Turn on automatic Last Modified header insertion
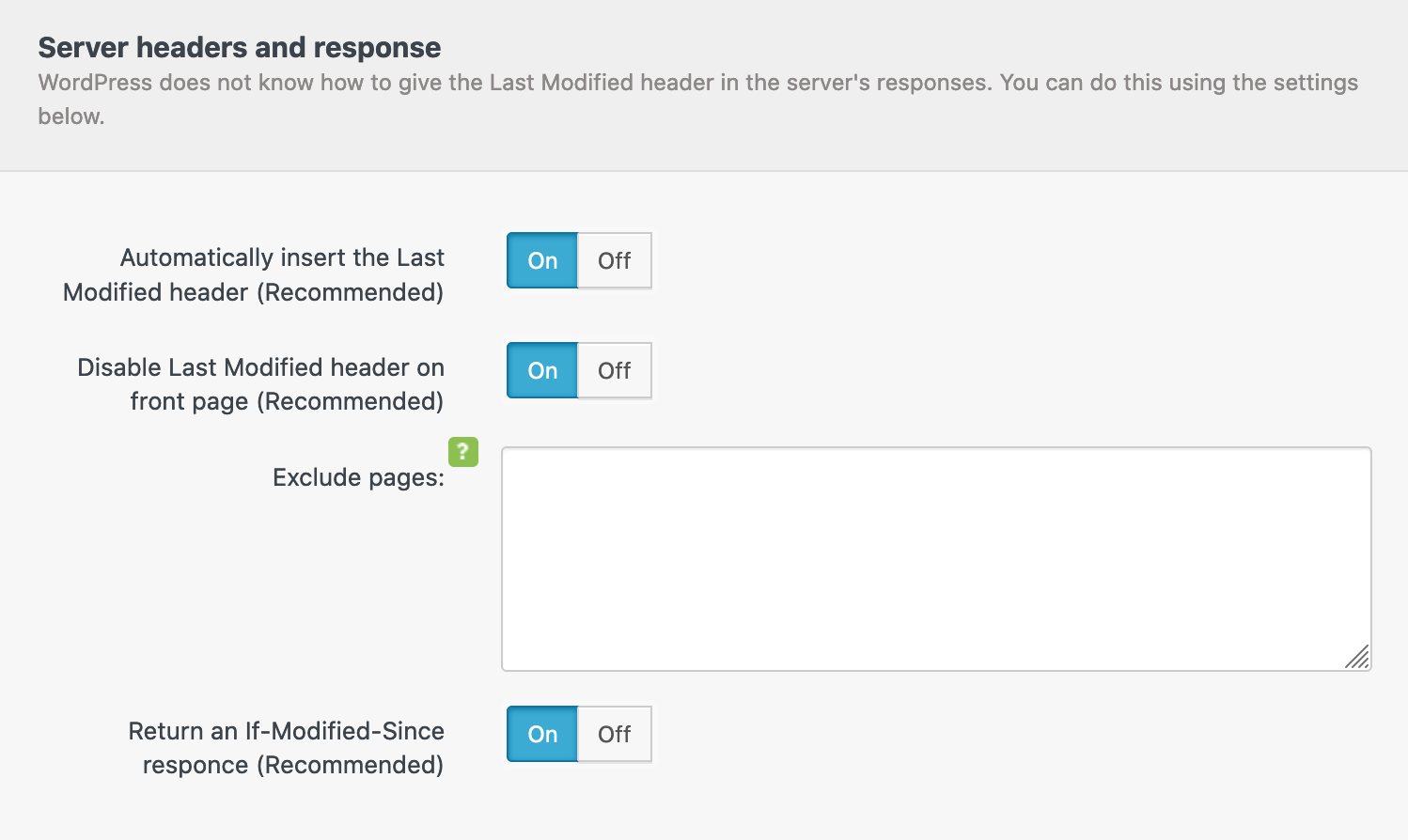The height and width of the screenshot is (840, 1408). (542, 260)
